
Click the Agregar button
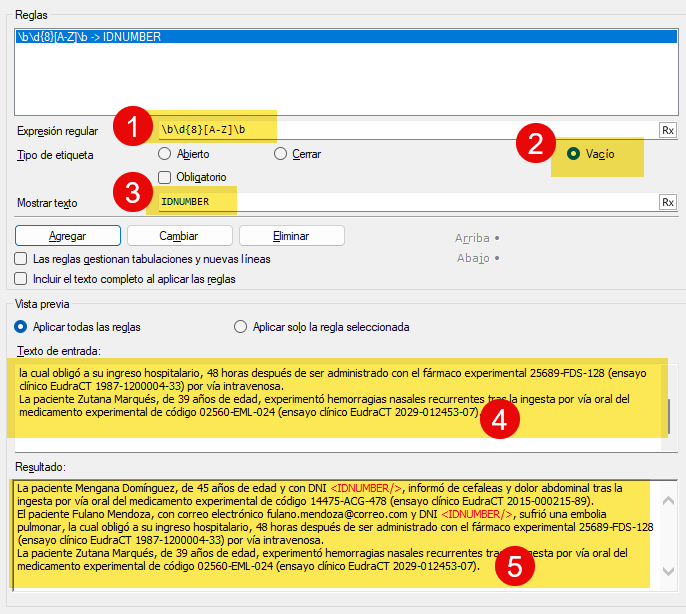(68, 236)
